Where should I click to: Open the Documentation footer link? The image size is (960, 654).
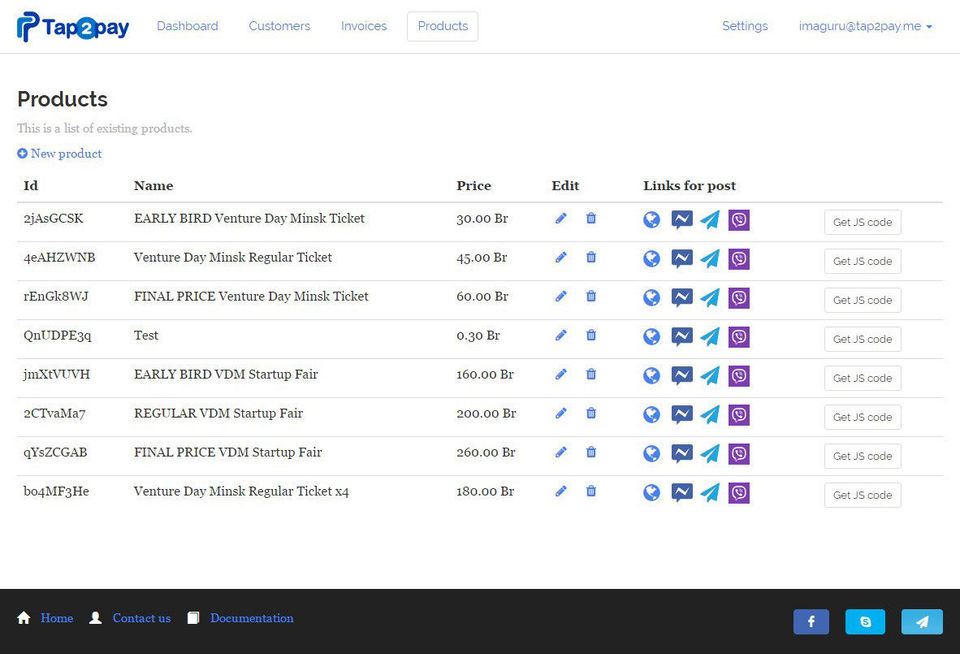pos(251,618)
